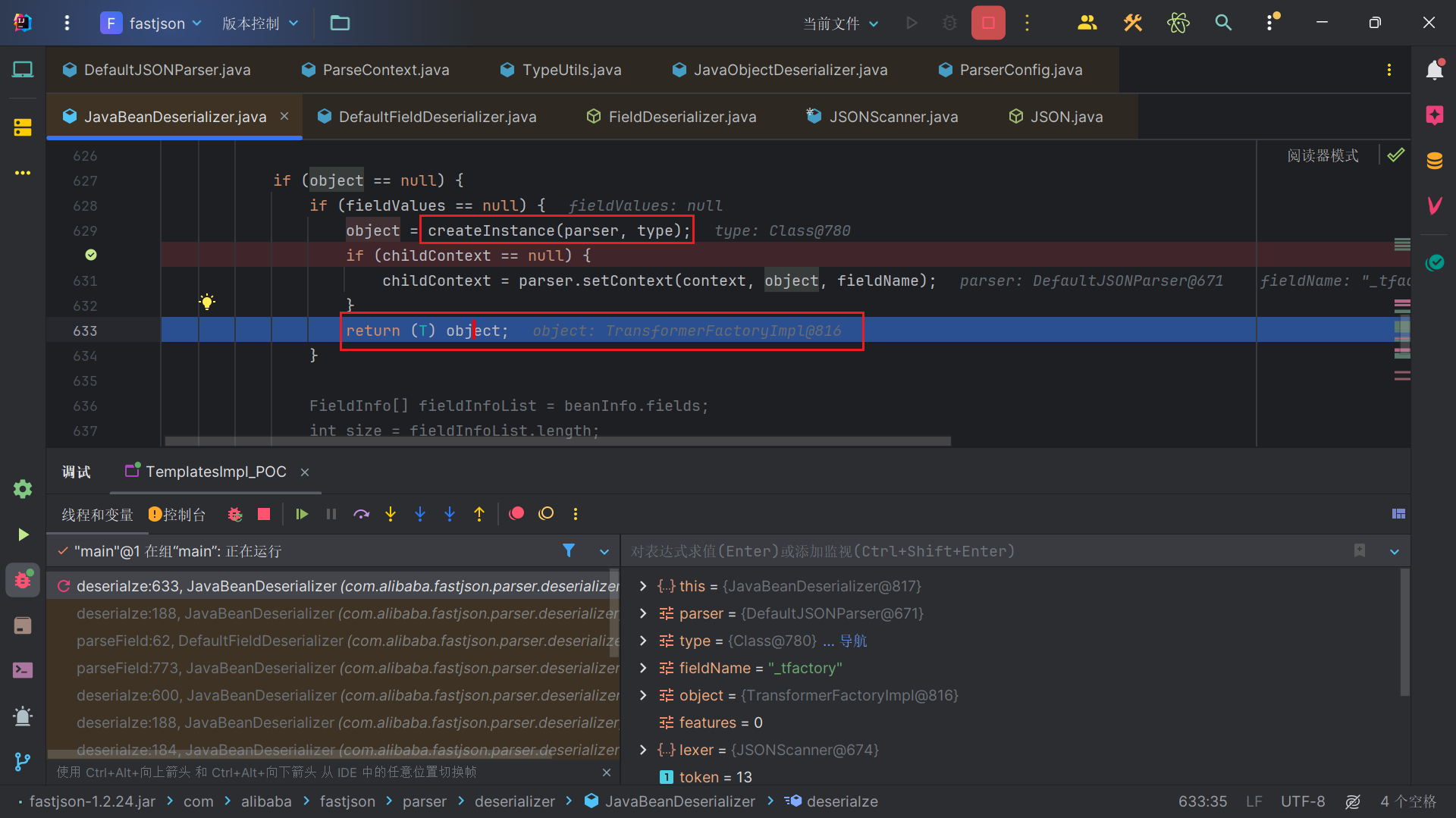Expand the 'fieldName' variable node

[643, 668]
